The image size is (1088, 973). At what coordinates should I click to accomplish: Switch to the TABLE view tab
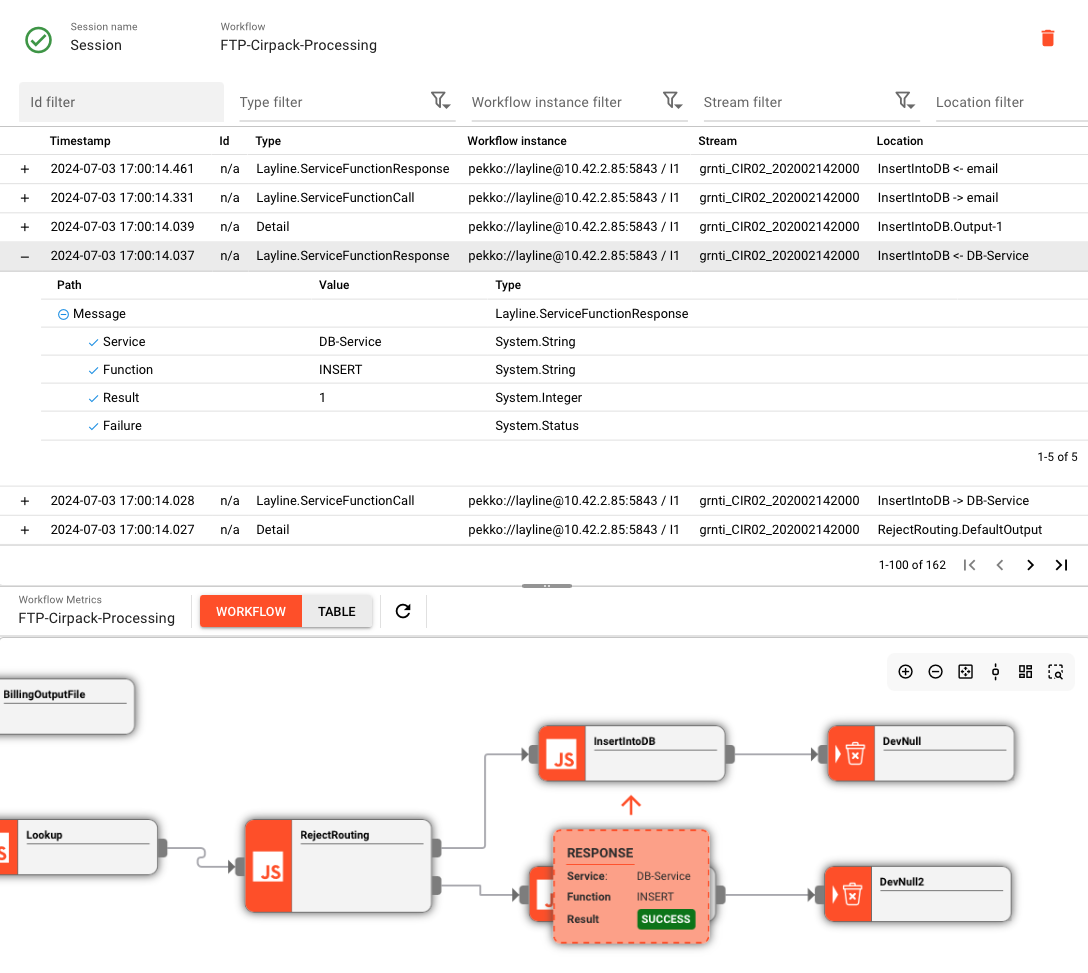coord(337,611)
